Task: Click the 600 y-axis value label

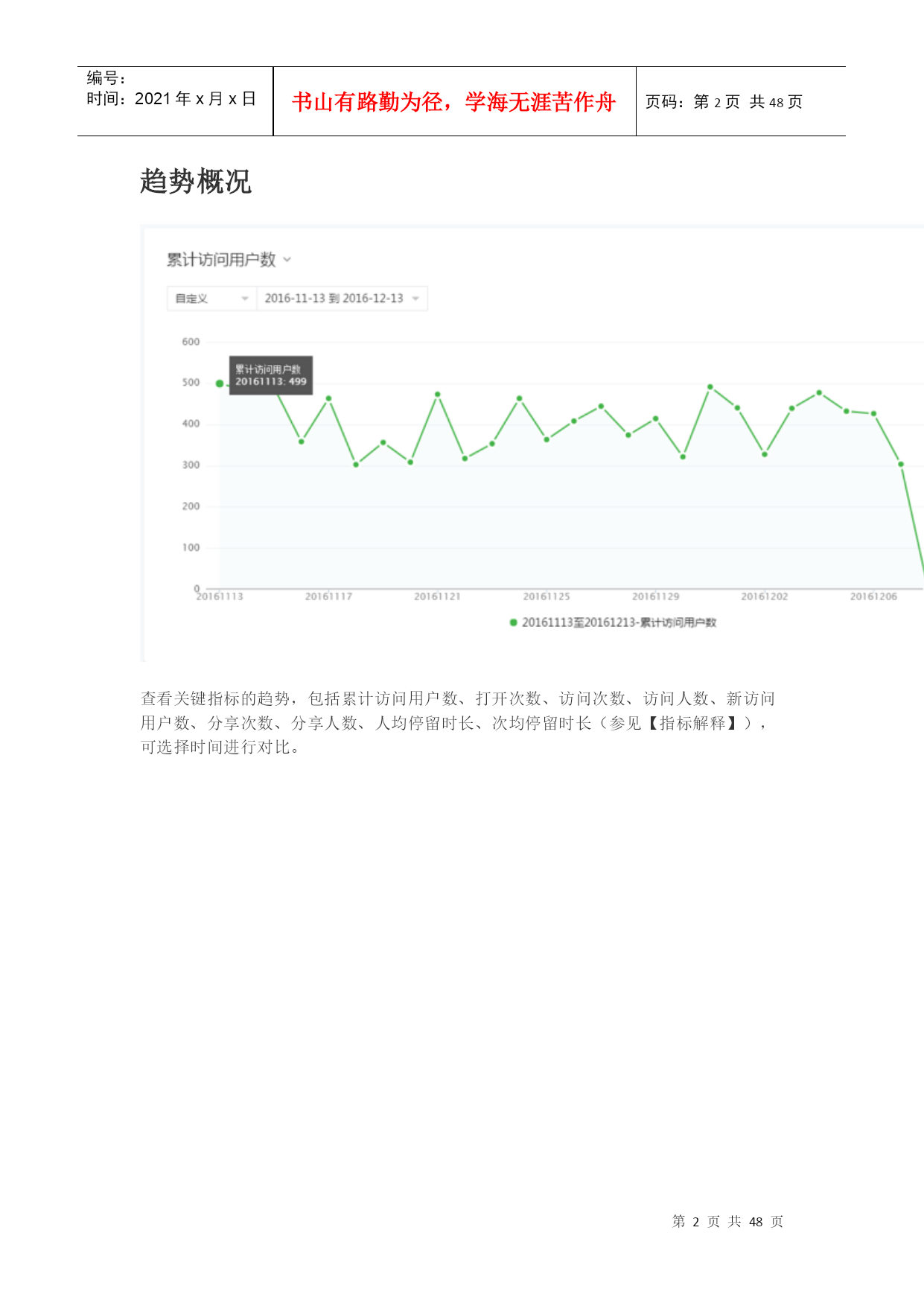Action: point(191,342)
